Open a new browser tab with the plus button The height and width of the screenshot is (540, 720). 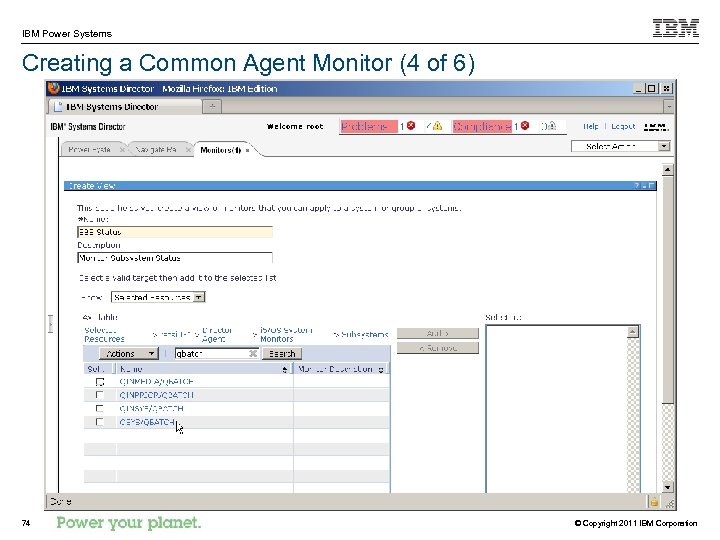click(212, 107)
